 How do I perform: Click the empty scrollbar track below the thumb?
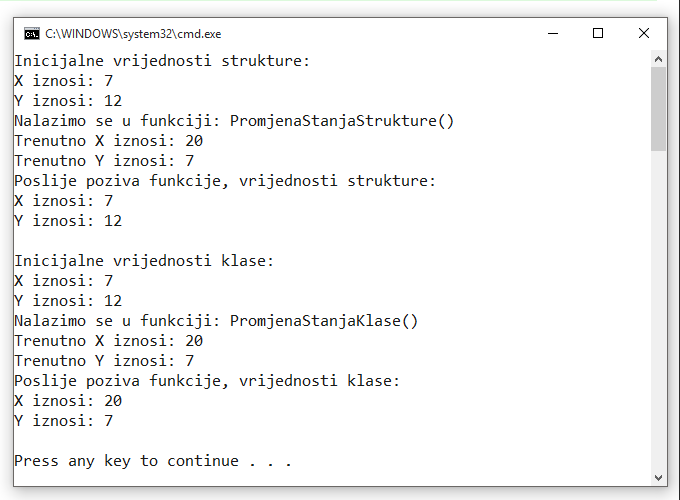[x=658, y=310]
